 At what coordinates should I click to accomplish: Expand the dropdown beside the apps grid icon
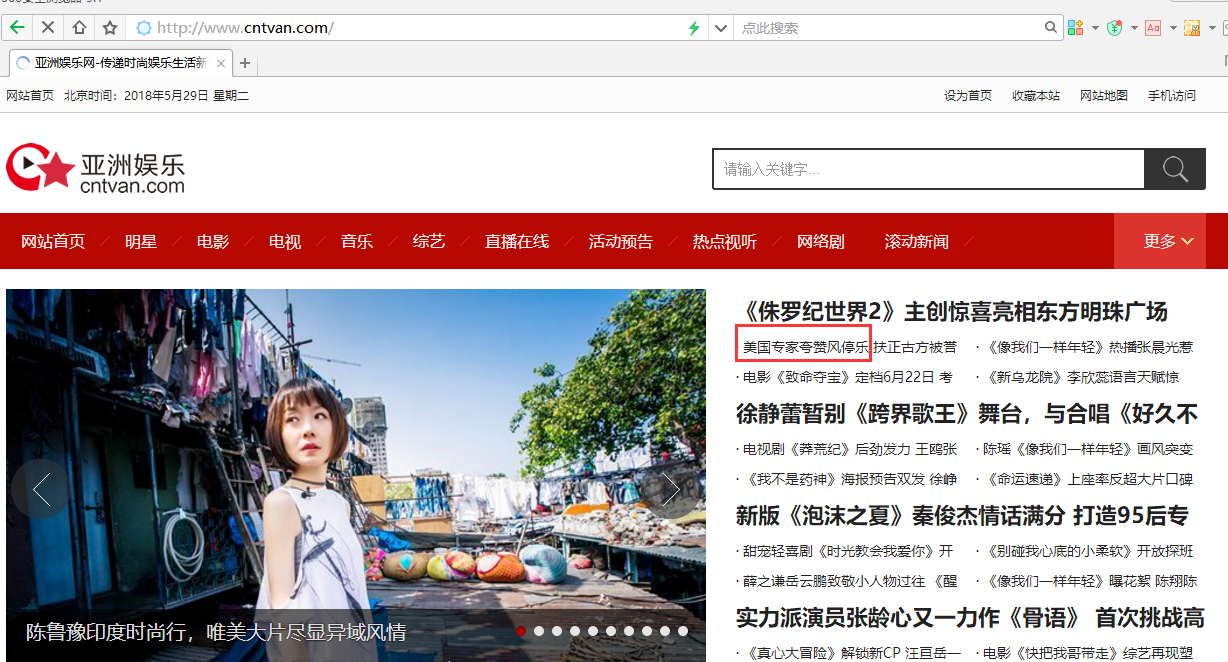pyautogui.click(x=1095, y=28)
